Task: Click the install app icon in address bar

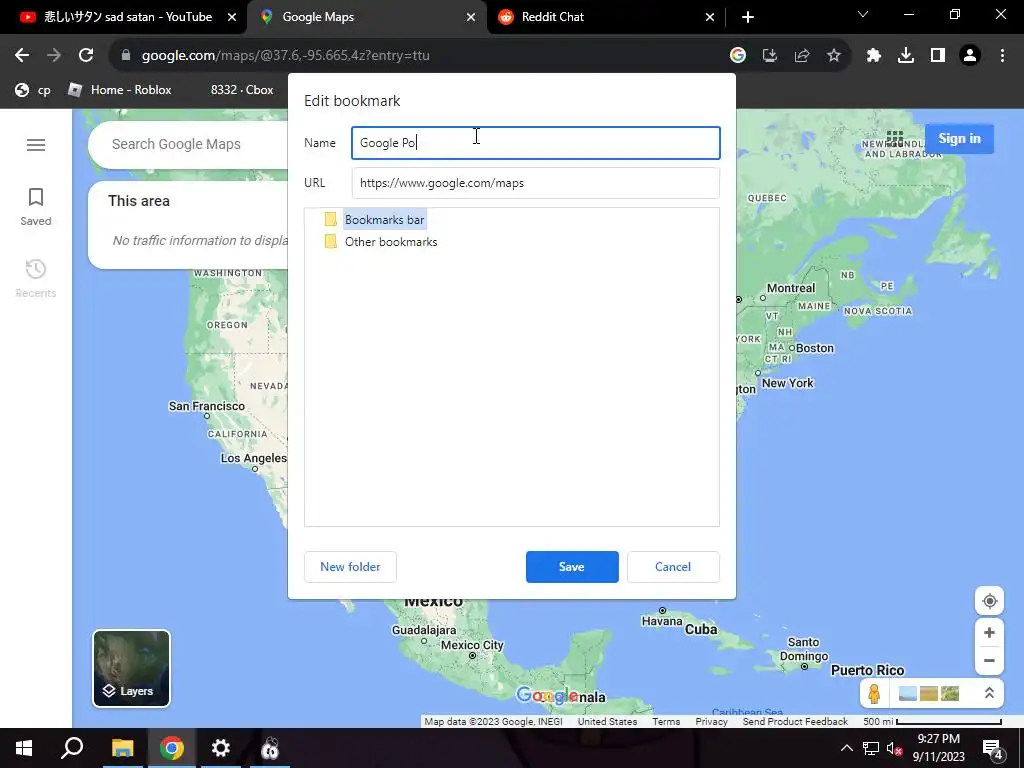Action: [x=770, y=56]
